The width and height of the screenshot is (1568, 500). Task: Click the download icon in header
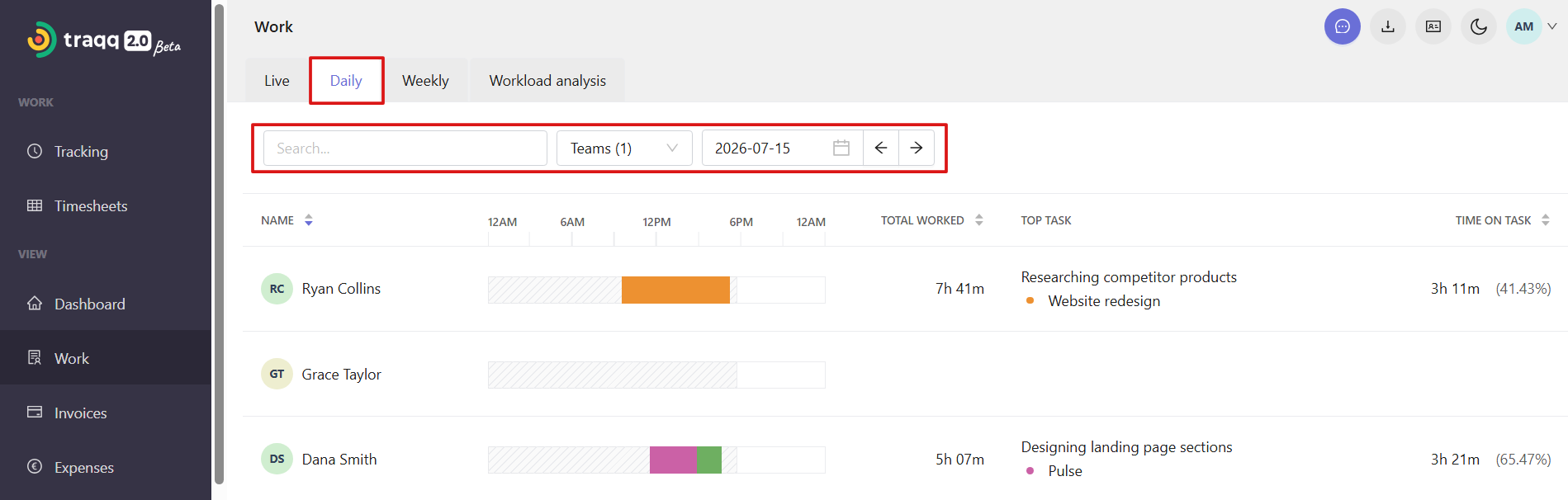(x=1388, y=26)
